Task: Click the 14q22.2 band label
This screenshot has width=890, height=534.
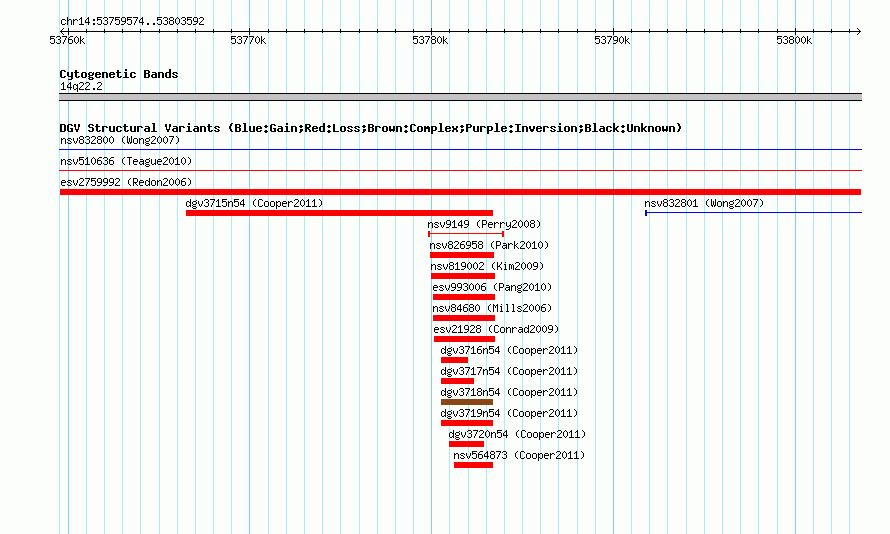Action: (x=81, y=86)
